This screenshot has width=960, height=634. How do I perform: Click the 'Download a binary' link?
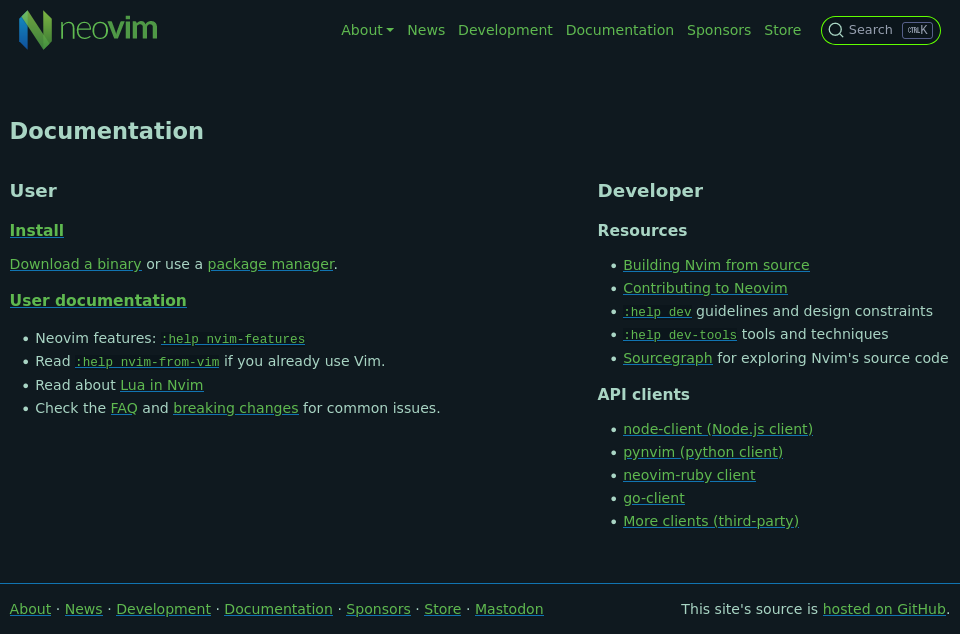pyautogui.click(x=75, y=264)
